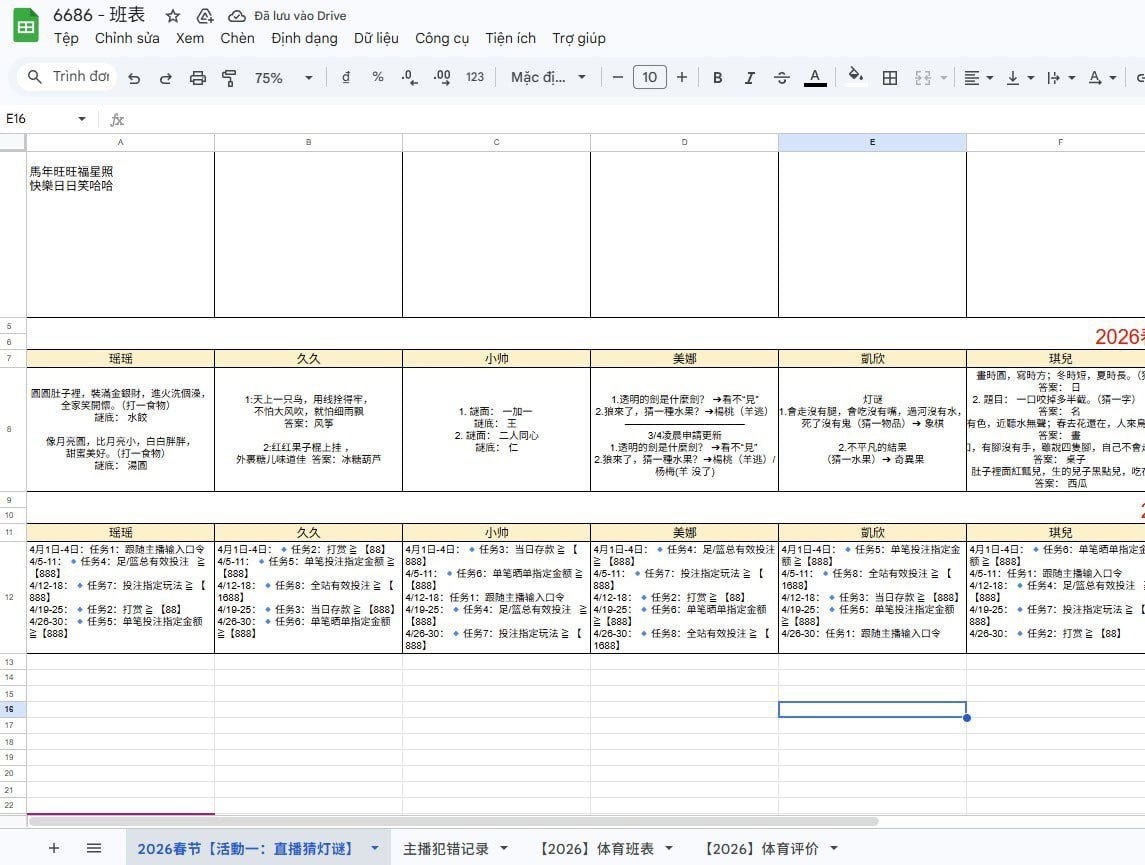Click the redo arrow icon
The height and width of the screenshot is (865, 1145).
tap(165, 78)
